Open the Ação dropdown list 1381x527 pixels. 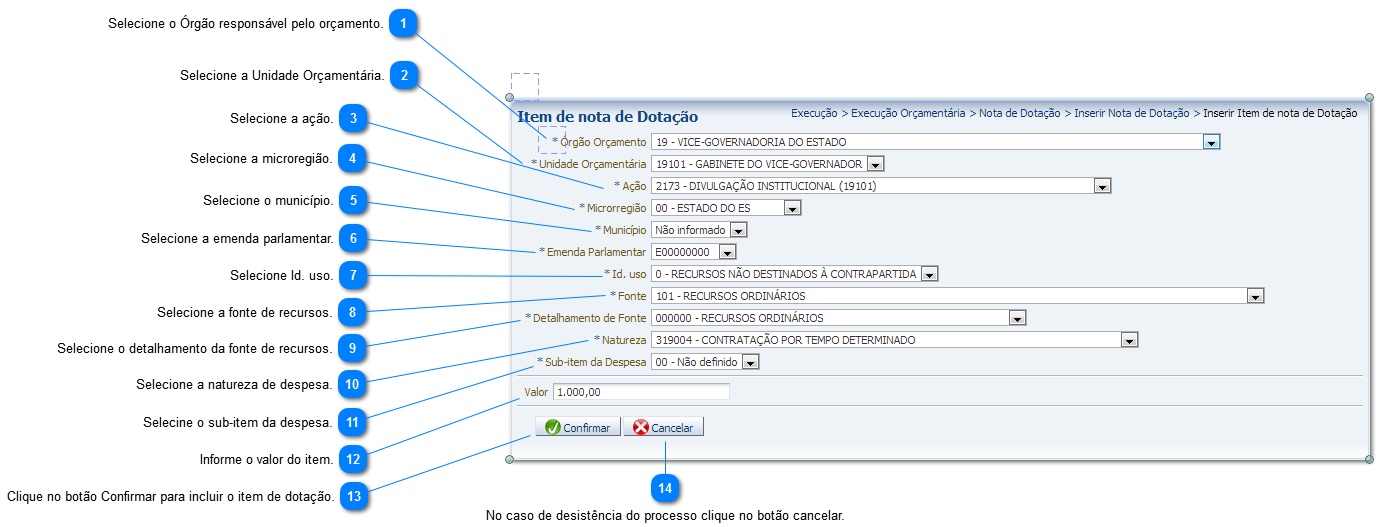tap(1102, 186)
